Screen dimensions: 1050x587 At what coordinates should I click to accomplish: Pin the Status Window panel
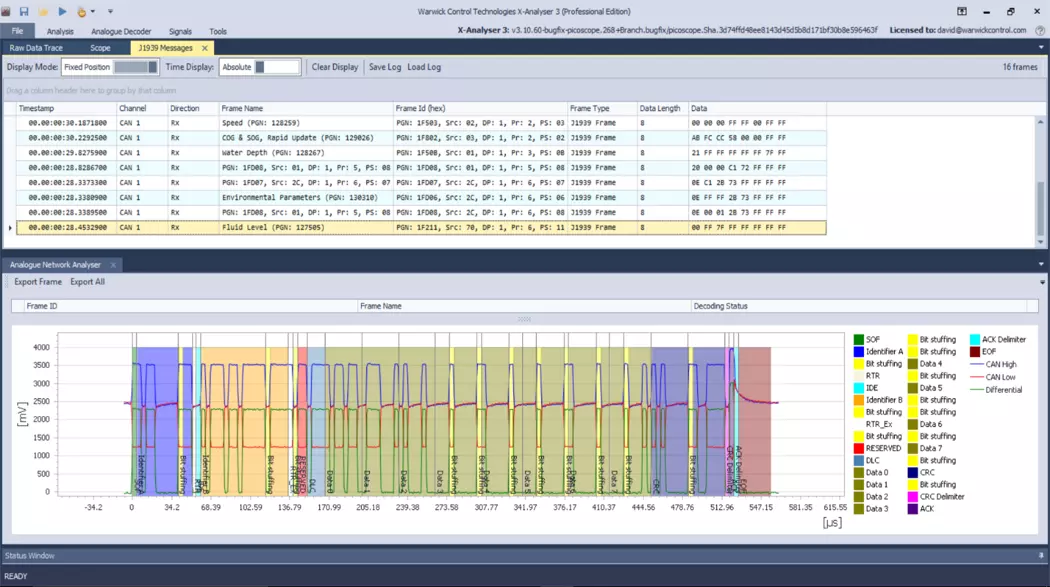click(x=1041, y=556)
